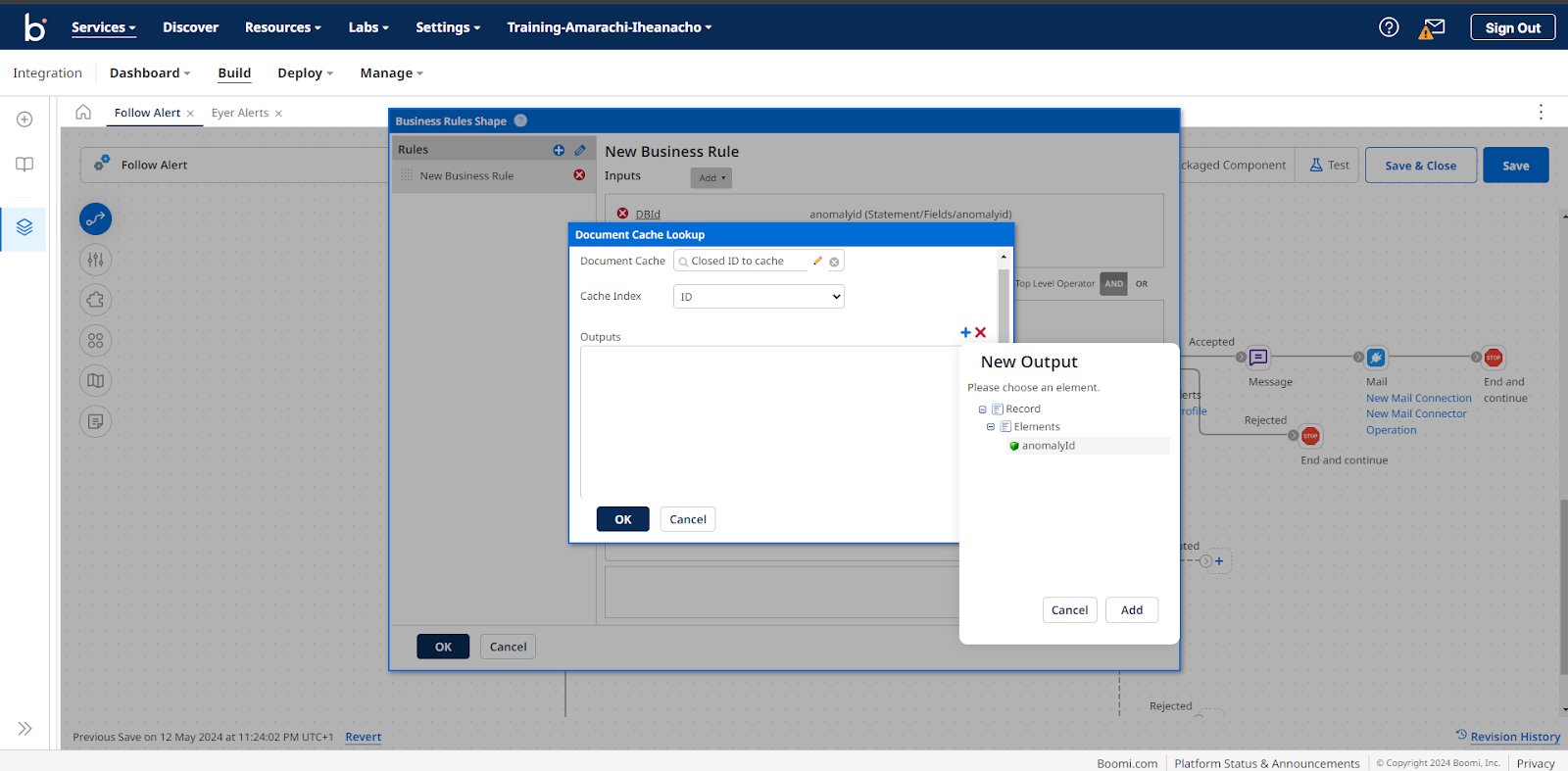Click the Boomi logo icon
Screen dimensions: 1568x771
(x=34, y=27)
